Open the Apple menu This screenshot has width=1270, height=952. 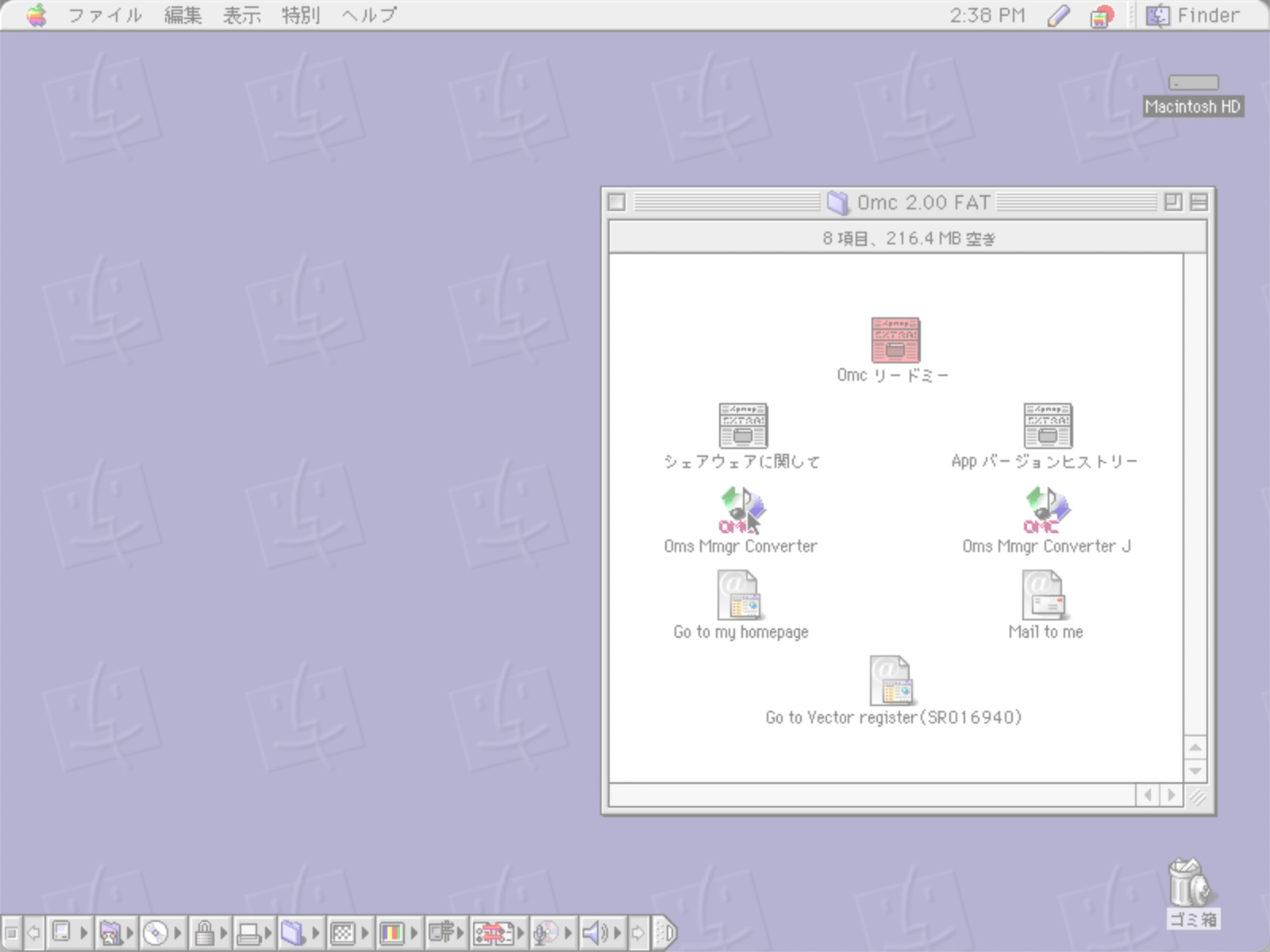coord(37,15)
